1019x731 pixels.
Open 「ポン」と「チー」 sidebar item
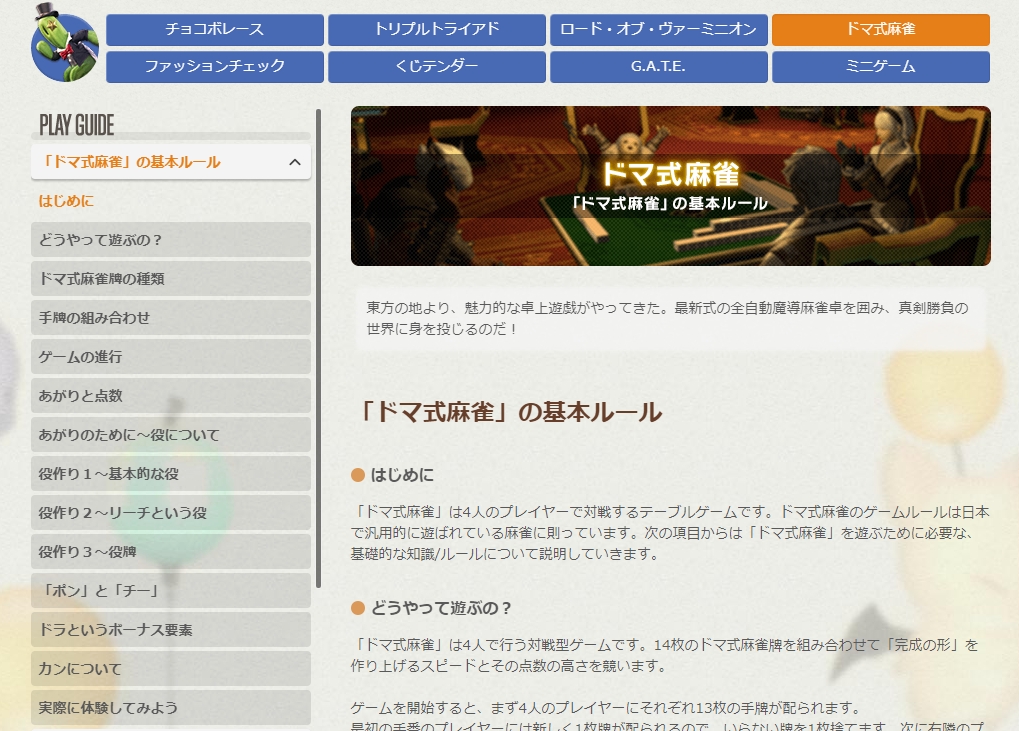coord(171,591)
